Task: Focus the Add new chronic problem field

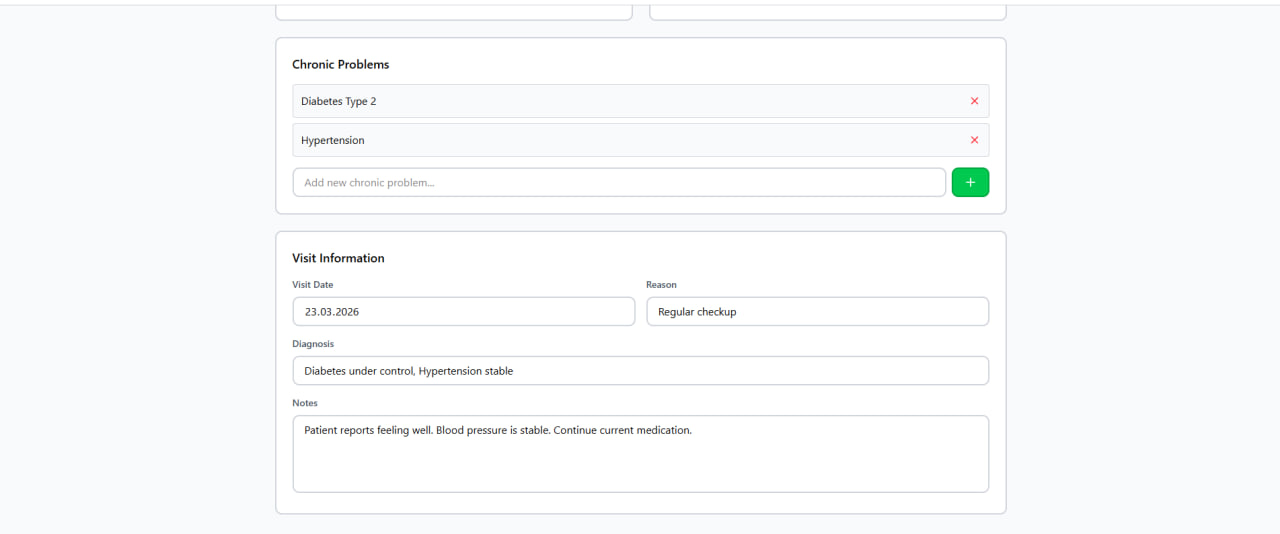Action: (x=619, y=182)
